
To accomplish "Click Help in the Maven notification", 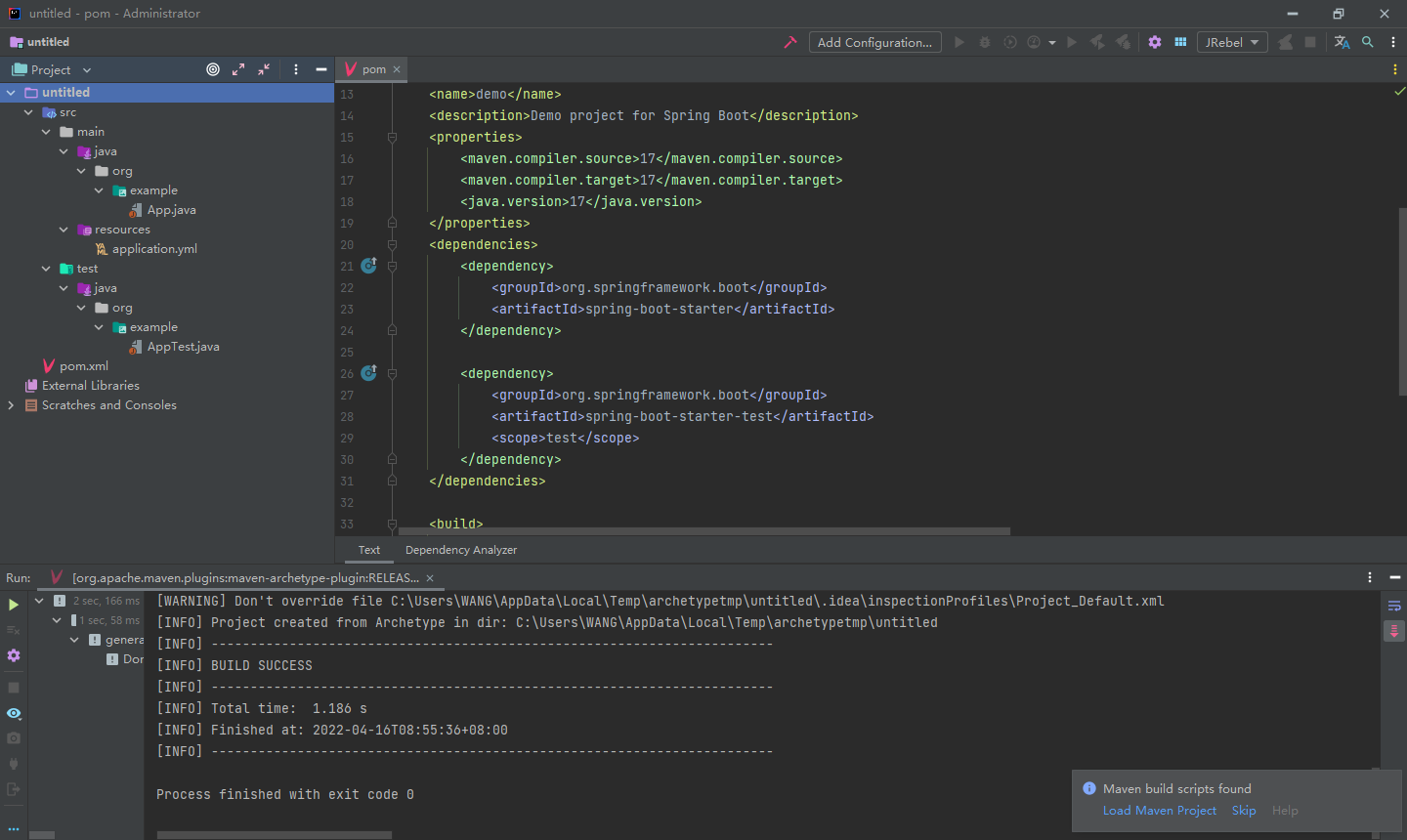I will pyautogui.click(x=1285, y=811).
